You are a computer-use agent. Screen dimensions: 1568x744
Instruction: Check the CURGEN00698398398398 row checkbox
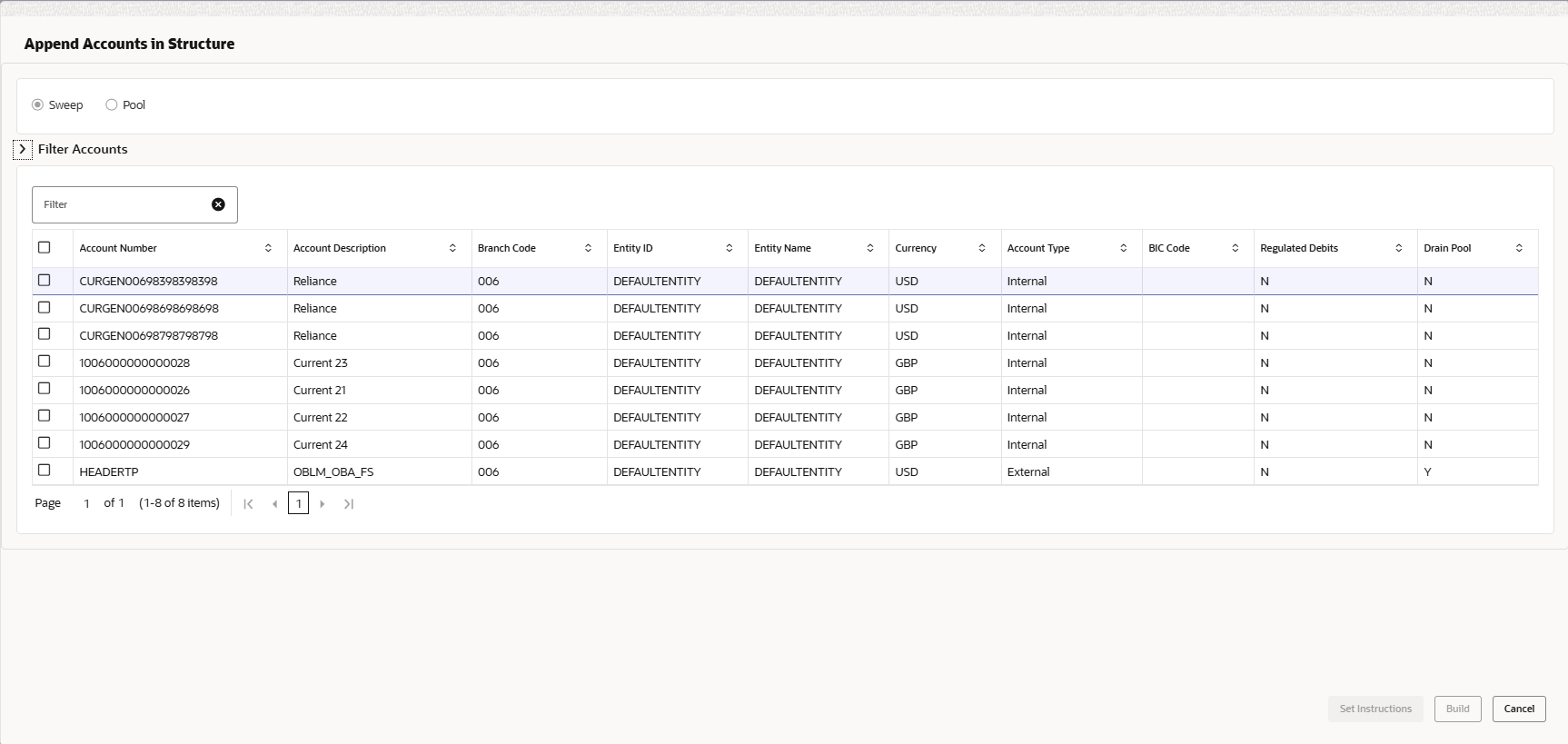pyautogui.click(x=44, y=280)
